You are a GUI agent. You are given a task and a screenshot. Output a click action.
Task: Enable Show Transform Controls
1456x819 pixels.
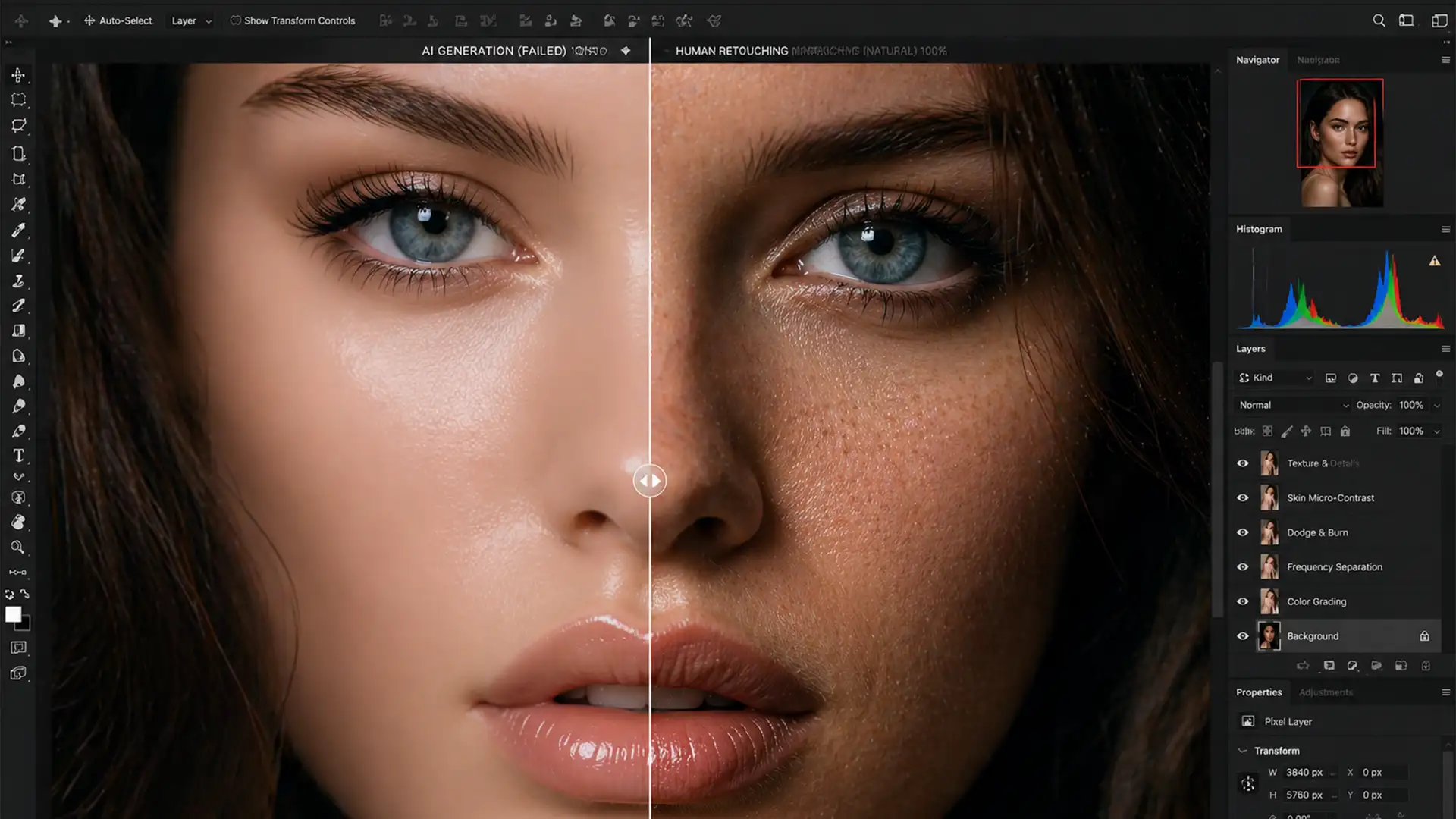tap(236, 20)
